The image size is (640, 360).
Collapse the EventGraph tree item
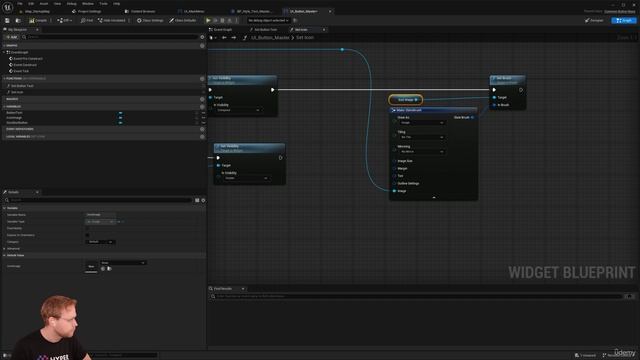click(x=4, y=52)
